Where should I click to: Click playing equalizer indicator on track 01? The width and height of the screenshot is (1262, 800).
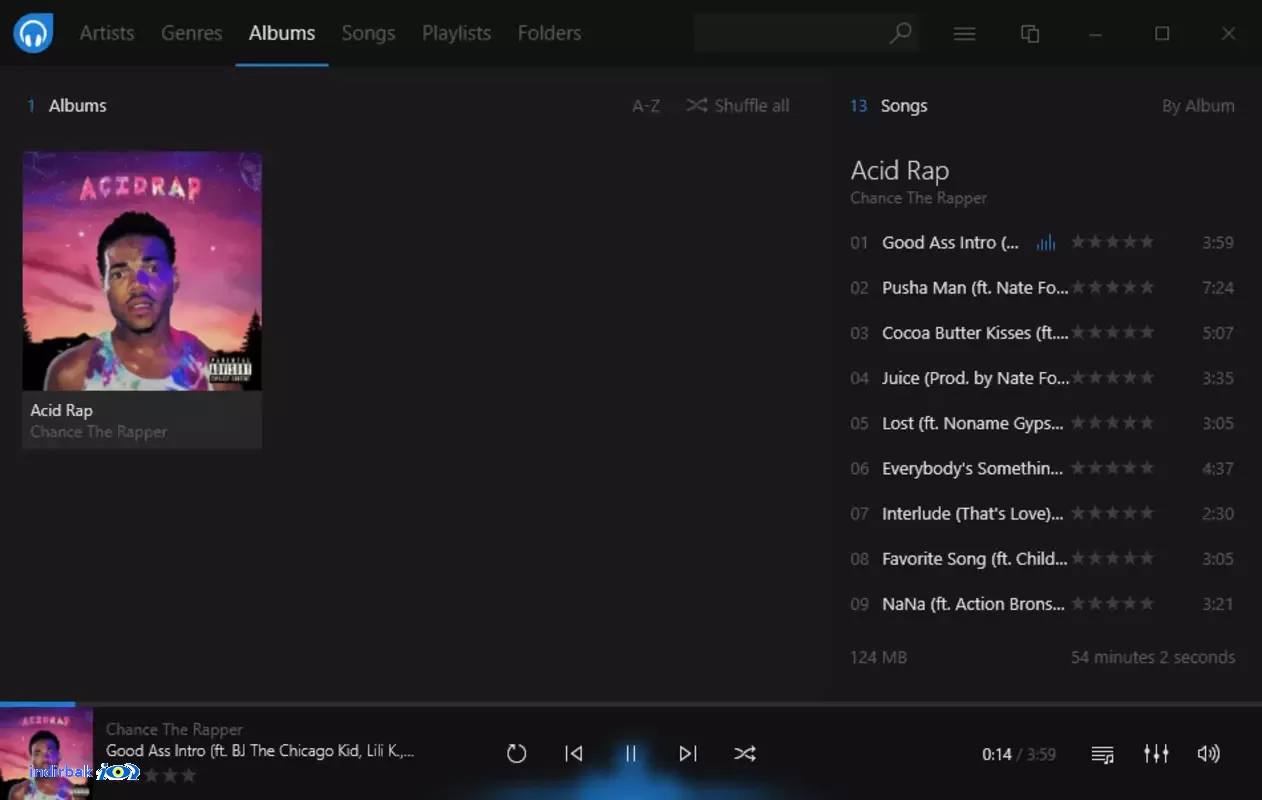[x=1046, y=243]
